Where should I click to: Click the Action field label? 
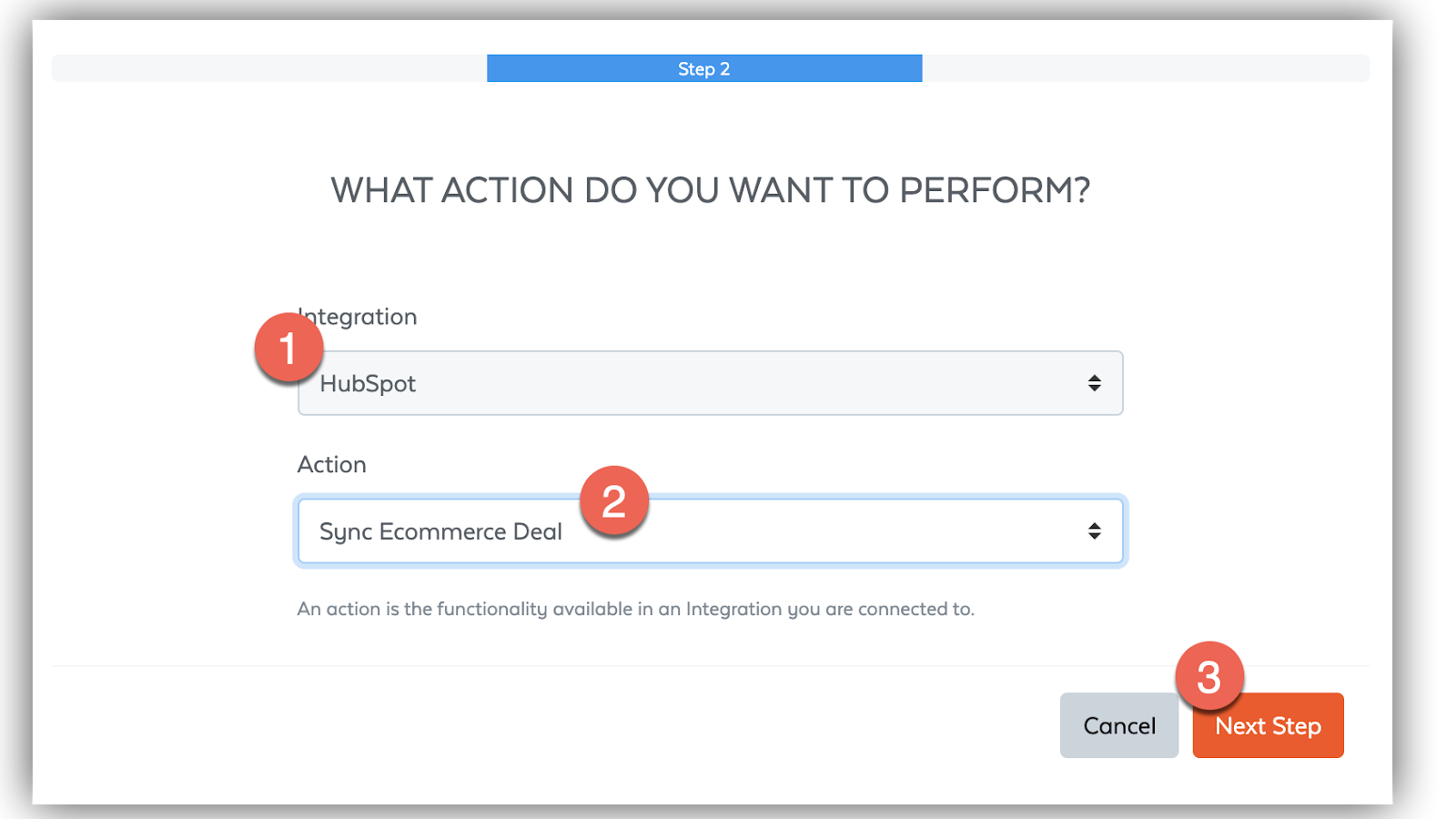click(331, 464)
